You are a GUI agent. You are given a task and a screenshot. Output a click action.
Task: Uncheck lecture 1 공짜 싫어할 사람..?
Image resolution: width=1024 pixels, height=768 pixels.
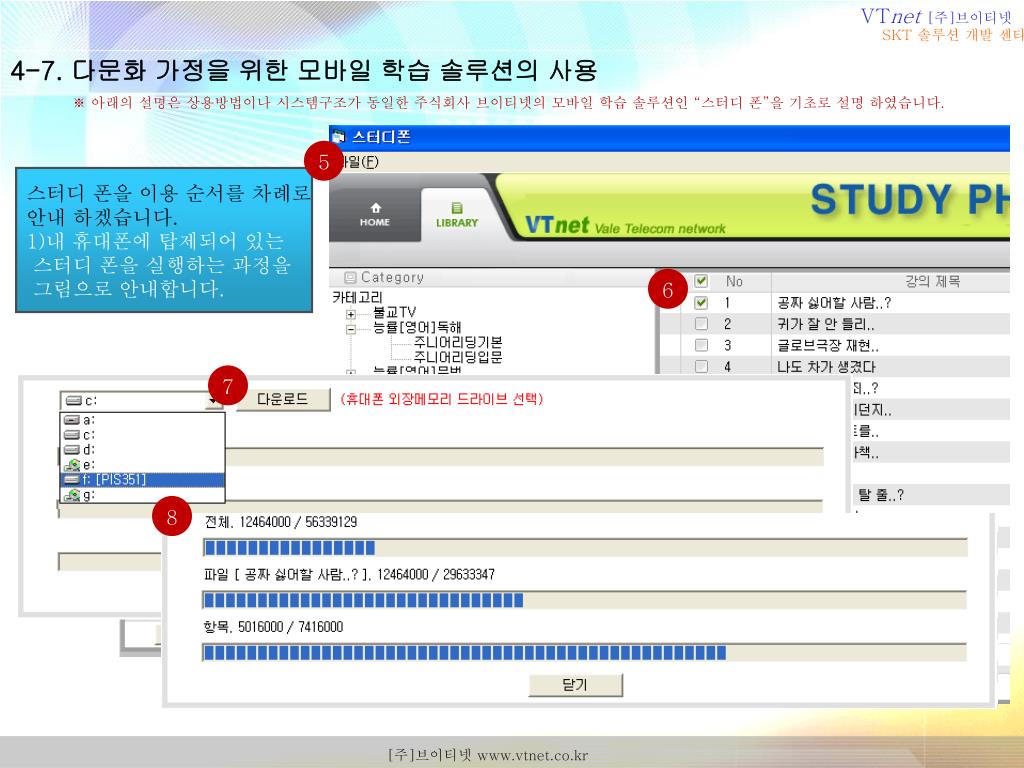701,302
